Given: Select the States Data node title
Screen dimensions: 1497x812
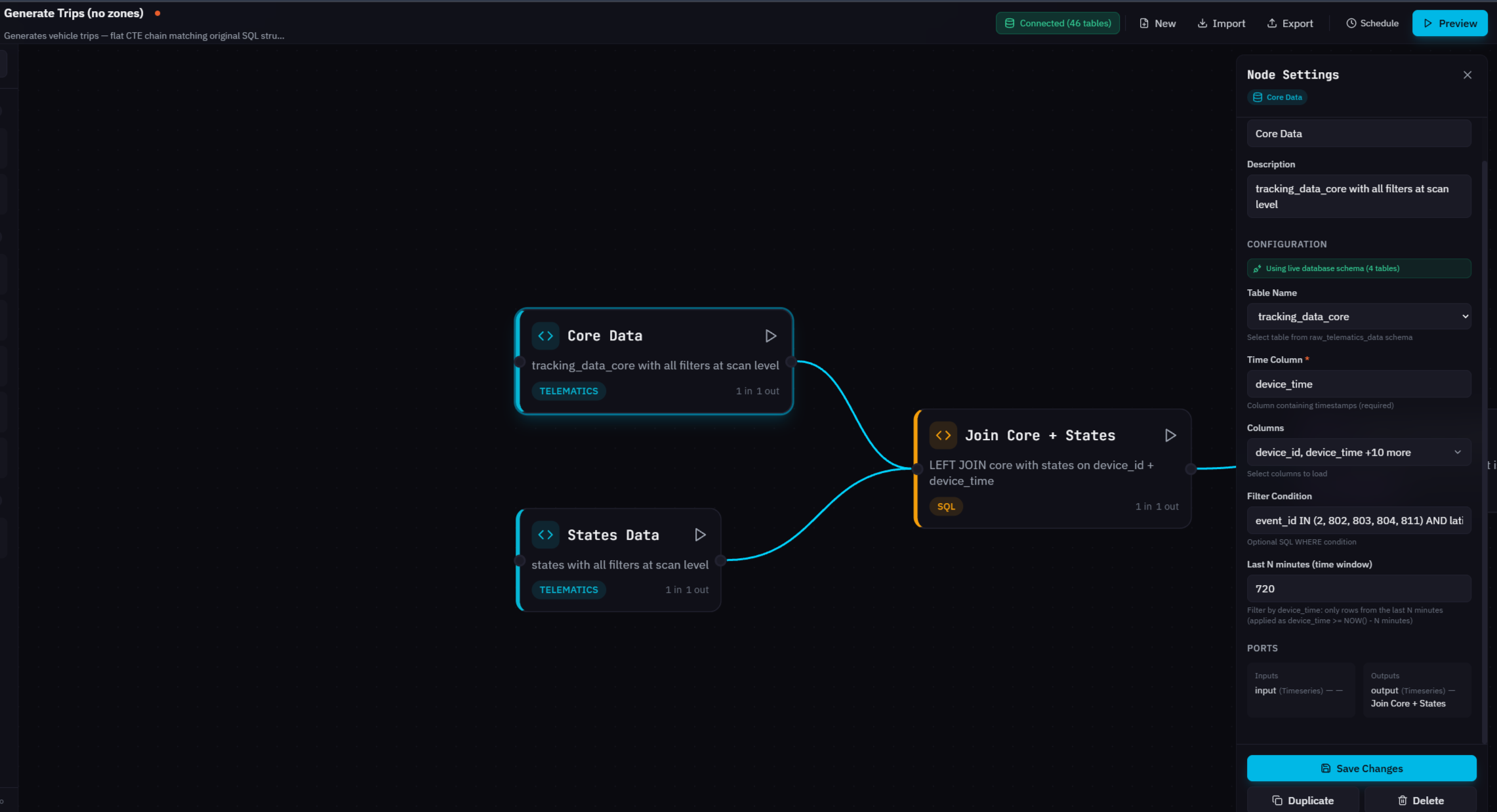Looking at the screenshot, I should [x=613, y=535].
